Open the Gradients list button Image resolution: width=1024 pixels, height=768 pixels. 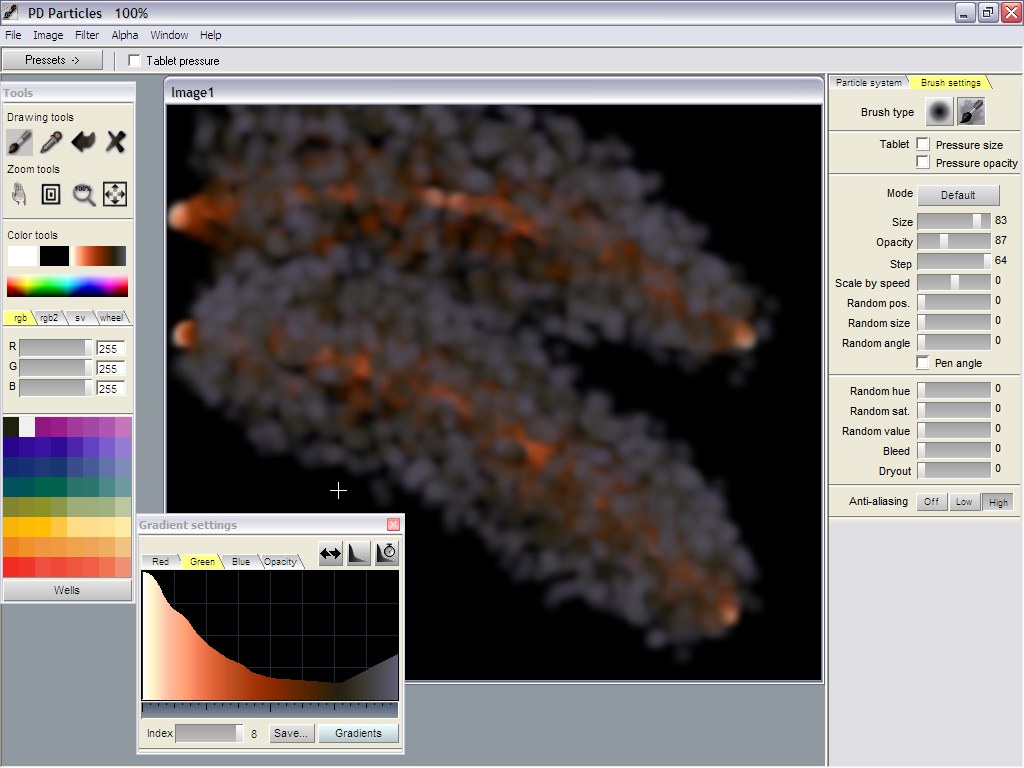[358, 733]
